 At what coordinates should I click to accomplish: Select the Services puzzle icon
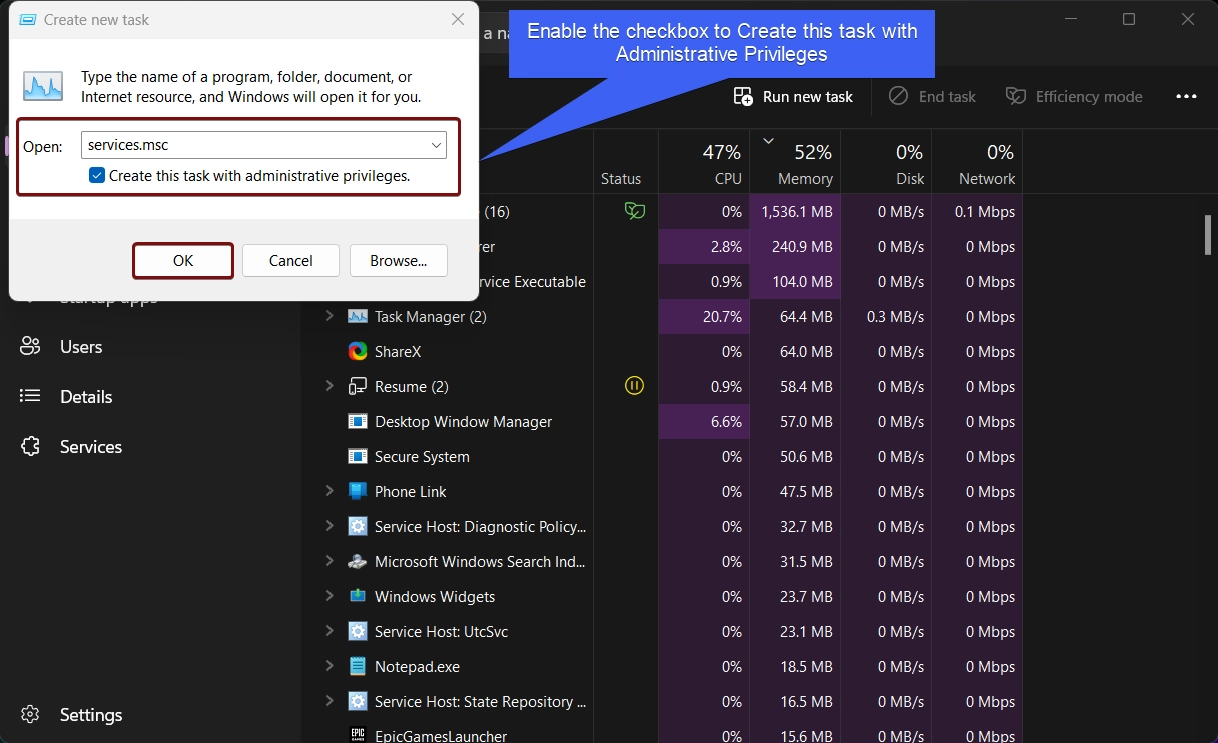[30, 447]
